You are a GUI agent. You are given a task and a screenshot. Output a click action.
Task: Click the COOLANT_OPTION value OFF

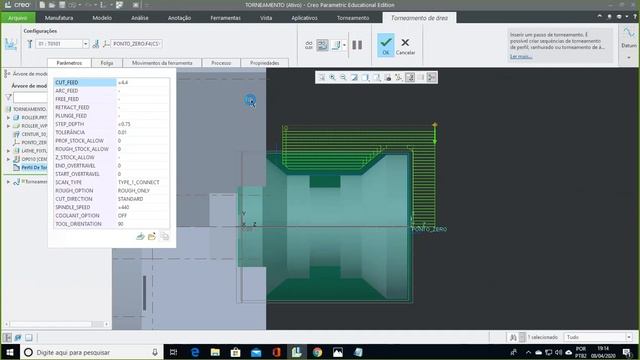coord(122,216)
